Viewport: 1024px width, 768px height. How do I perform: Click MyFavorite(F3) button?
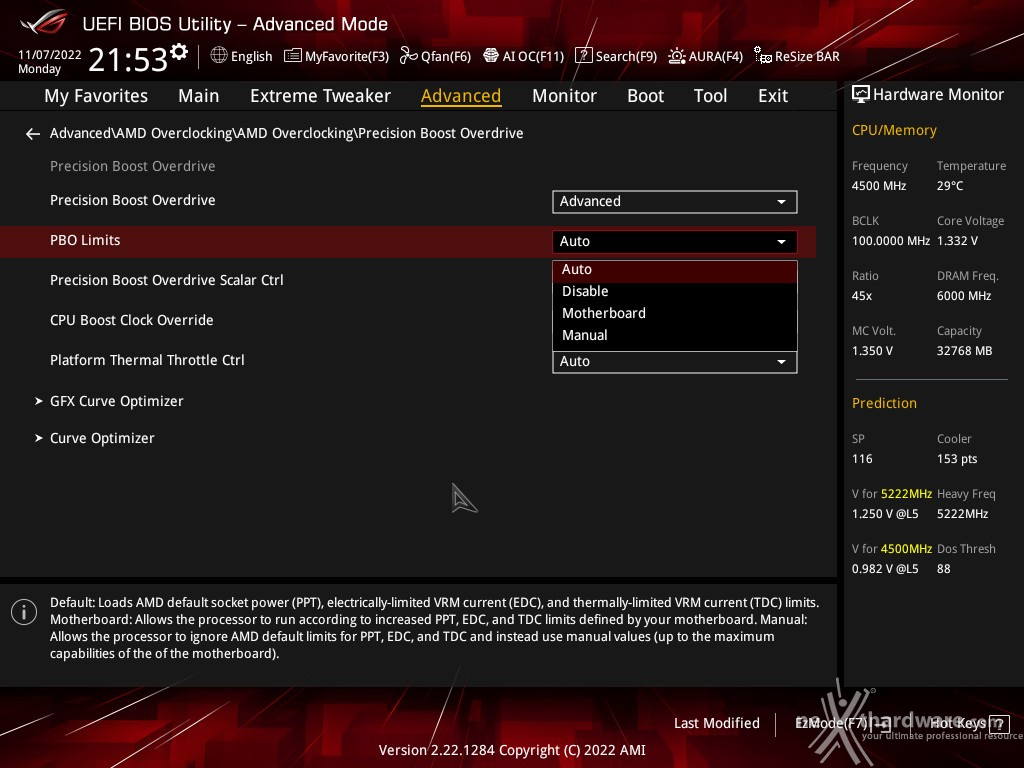[x=336, y=56]
